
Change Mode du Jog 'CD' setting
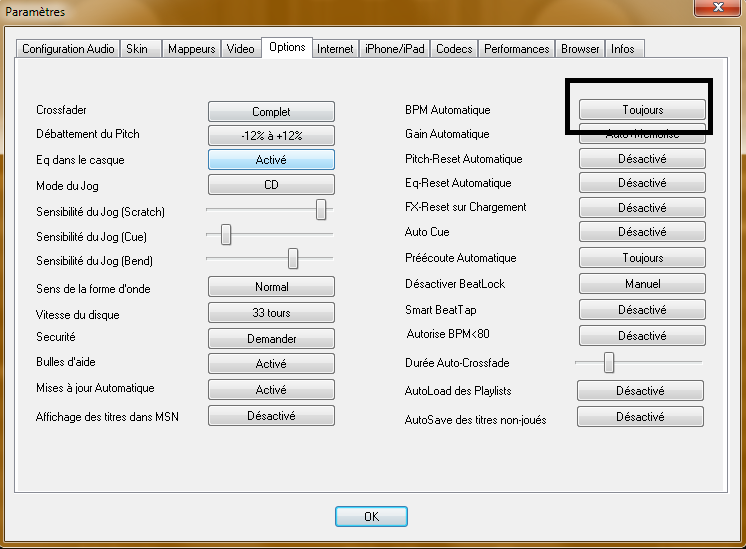[271, 185]
